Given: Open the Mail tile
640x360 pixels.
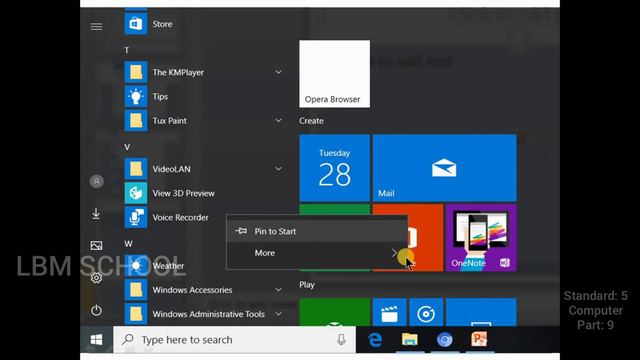Looking at the screenshot, I should [444, 168].
